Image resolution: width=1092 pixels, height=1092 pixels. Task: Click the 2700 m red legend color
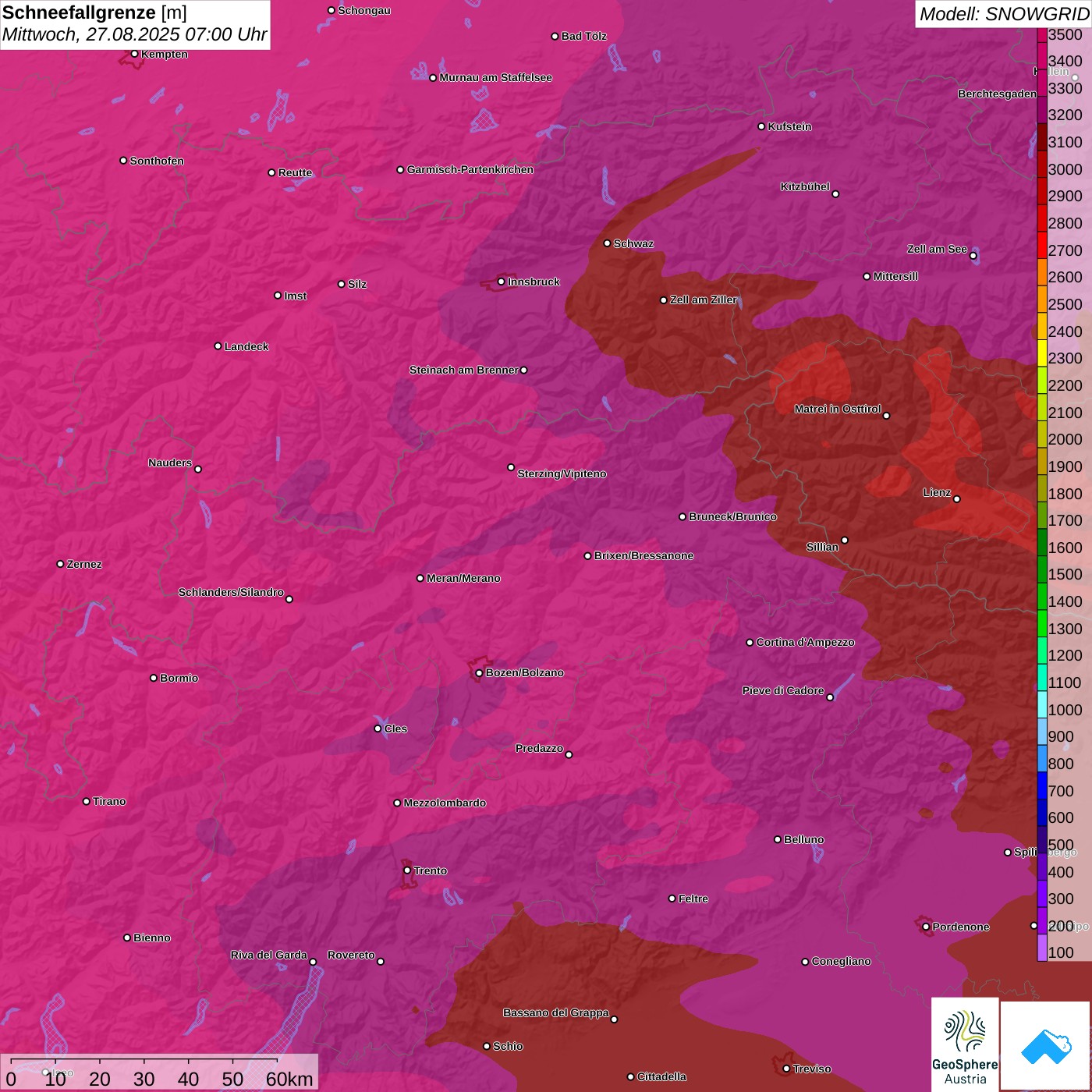1042,246
